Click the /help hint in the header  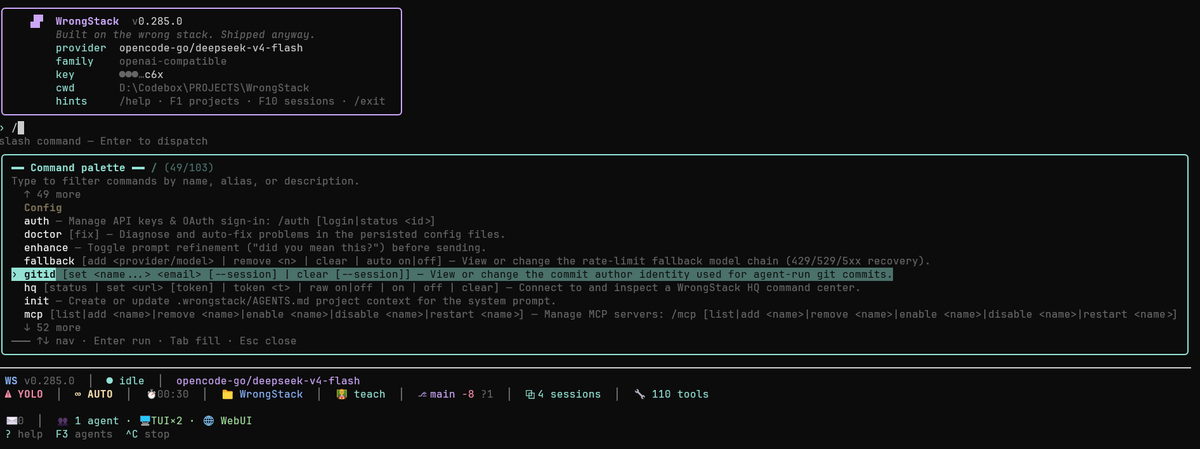click(135, 101)
